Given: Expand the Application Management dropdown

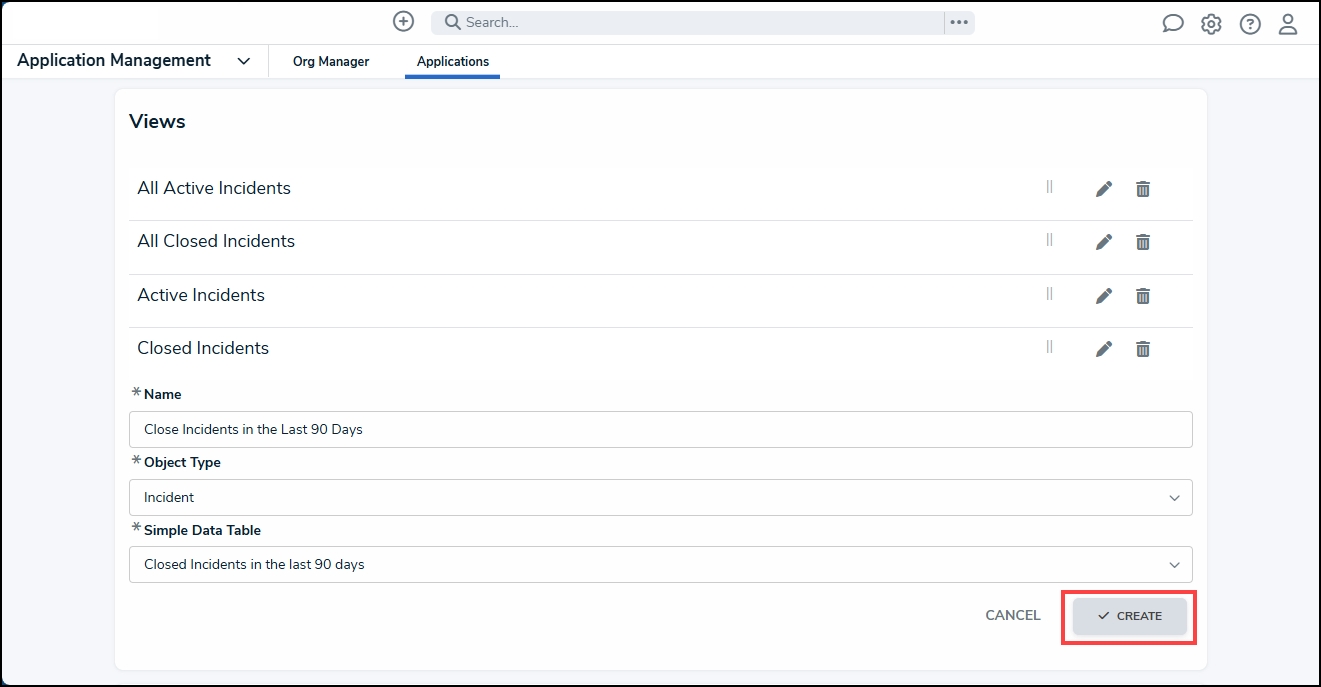Looking at the screenshot, I should [x=243, y=61].
